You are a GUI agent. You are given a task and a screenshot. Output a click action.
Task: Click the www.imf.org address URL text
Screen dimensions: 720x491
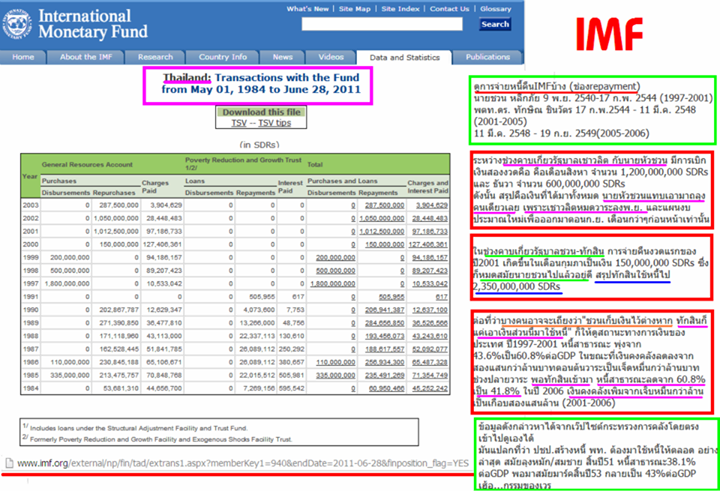pos(242,463)
